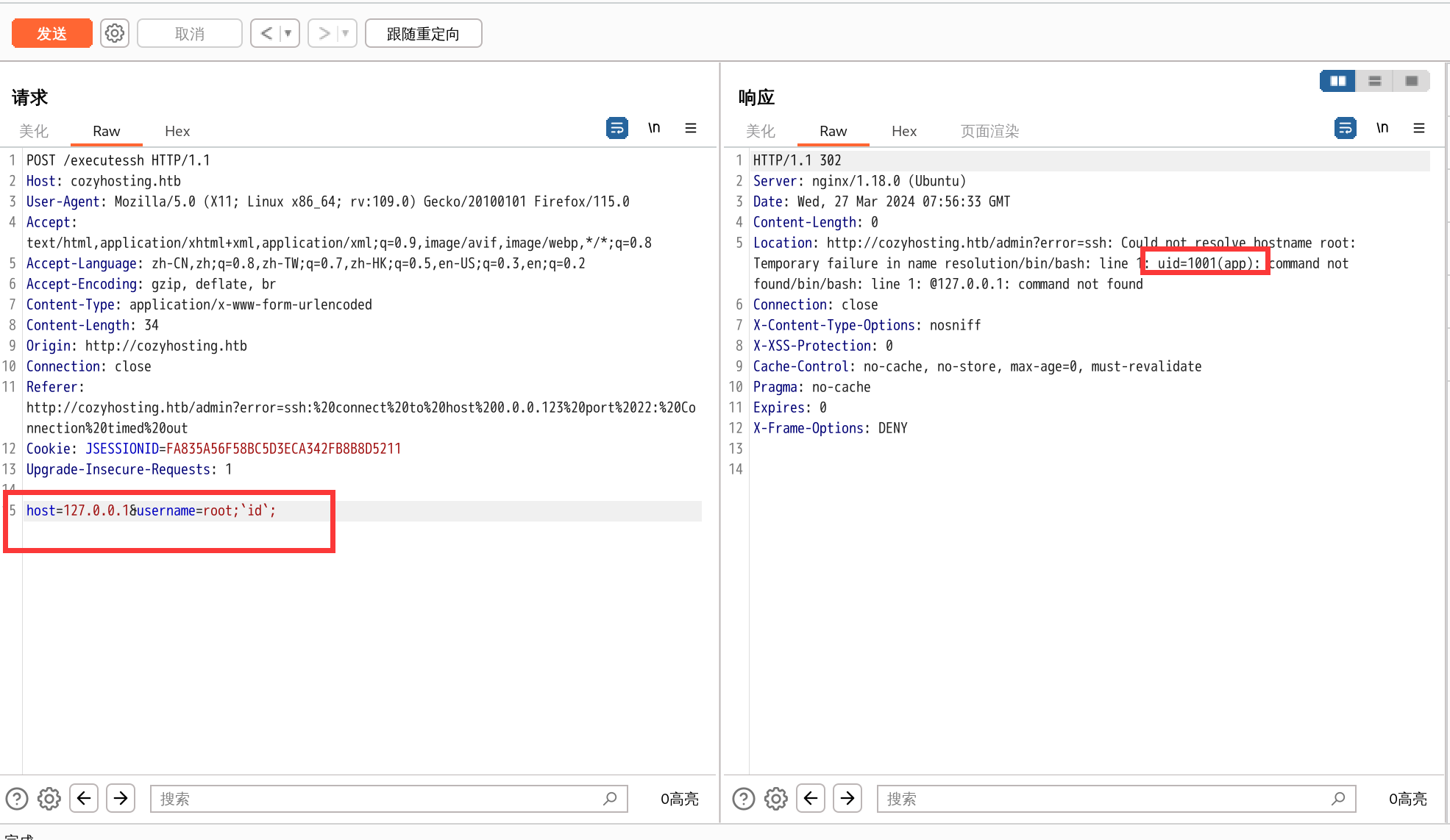
Task: Click magnifier icon in request search field
Action: tap(610, 799)
